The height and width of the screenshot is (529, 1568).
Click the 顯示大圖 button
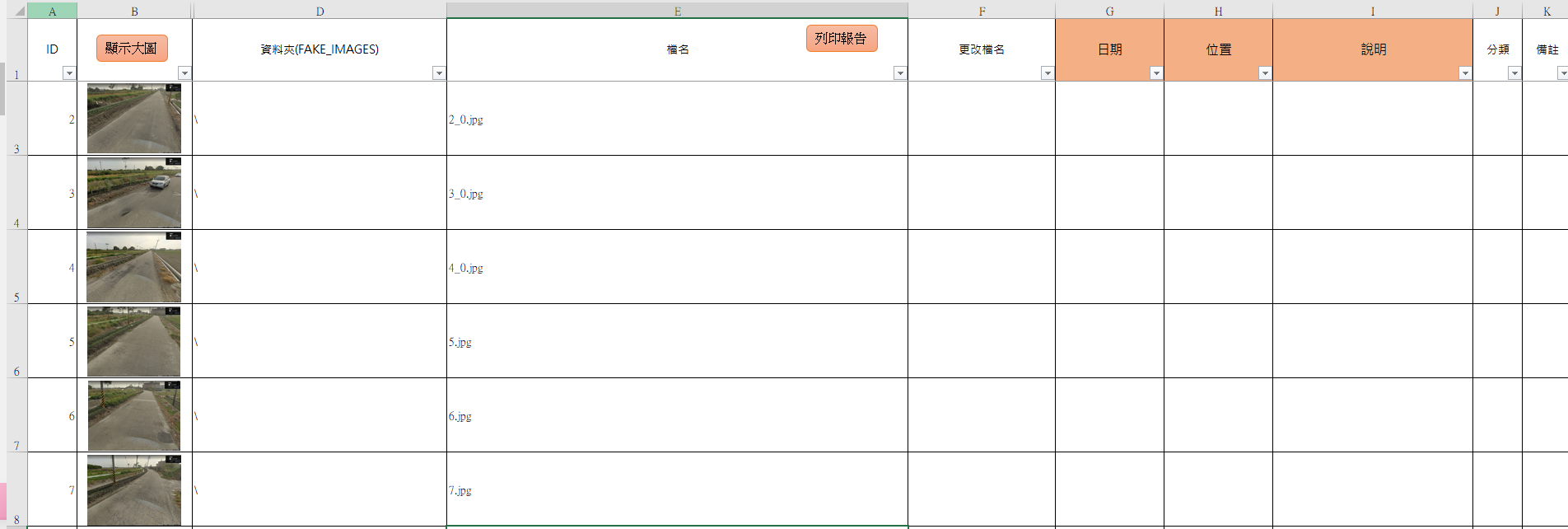(132, 49)
